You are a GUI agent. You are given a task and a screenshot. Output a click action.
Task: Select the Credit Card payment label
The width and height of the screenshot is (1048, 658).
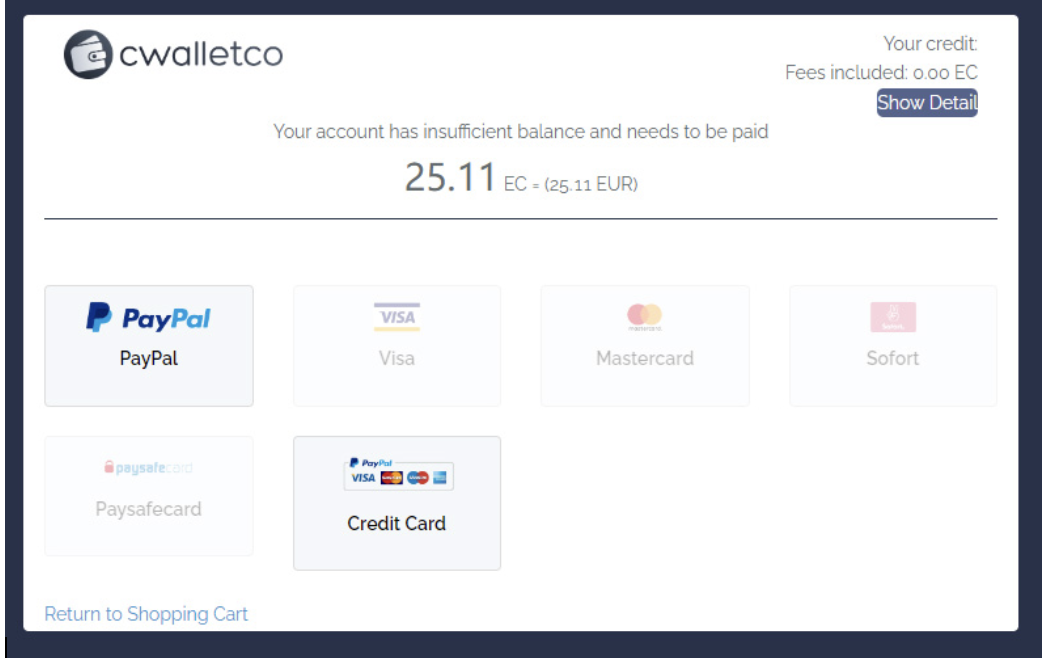(x=397, y=523)
